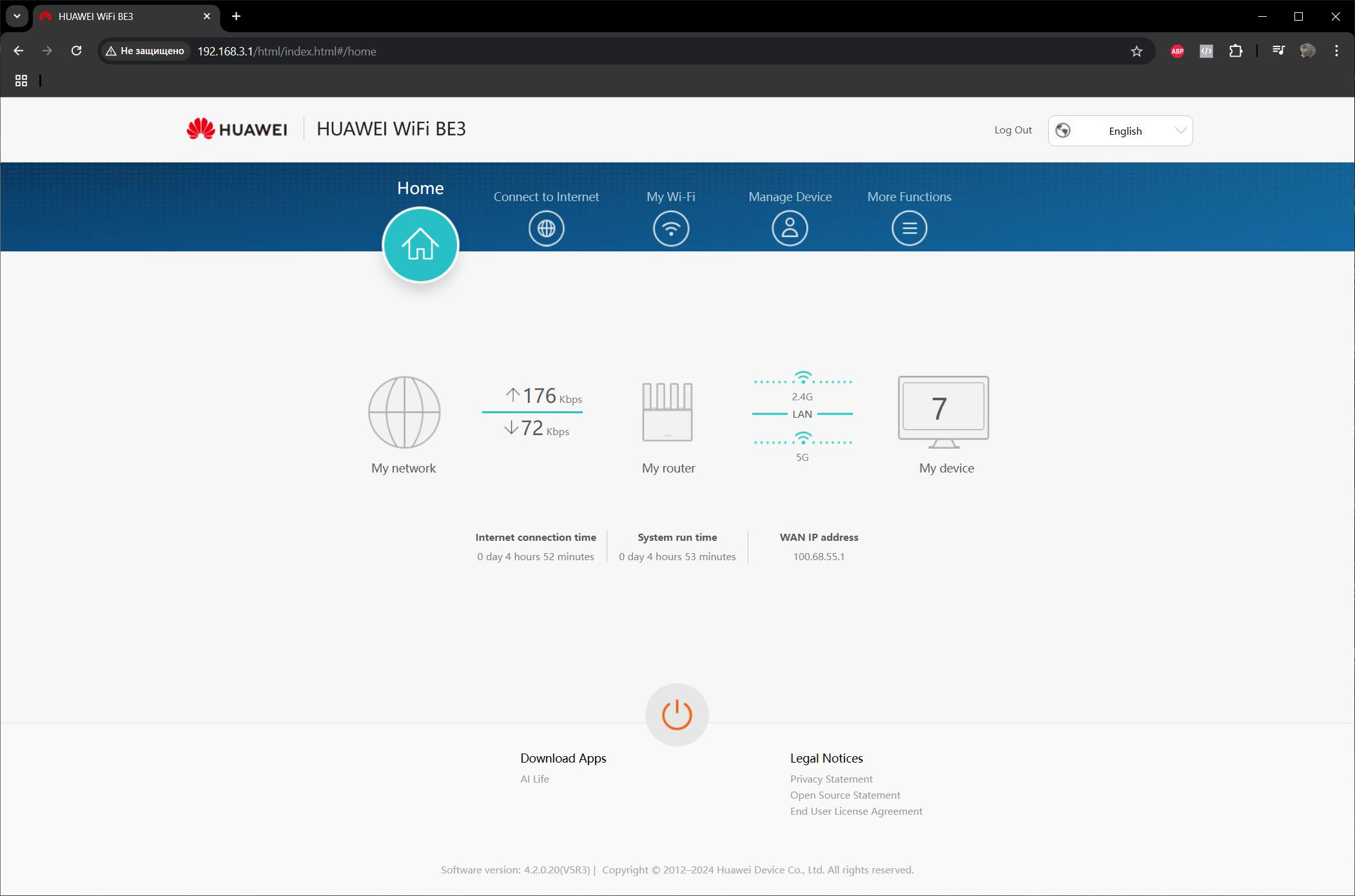1355x896 pixels.
Task: Reload the router page
Action: coord(76,51)
